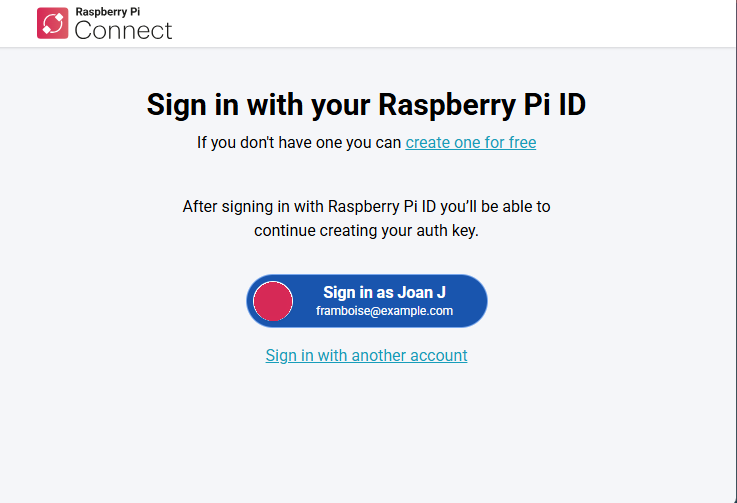Click the "Sign in with your Raspberry Pi ID" heading
The height and width of the screenshot is (503, 737).
(x=366, y=105)
